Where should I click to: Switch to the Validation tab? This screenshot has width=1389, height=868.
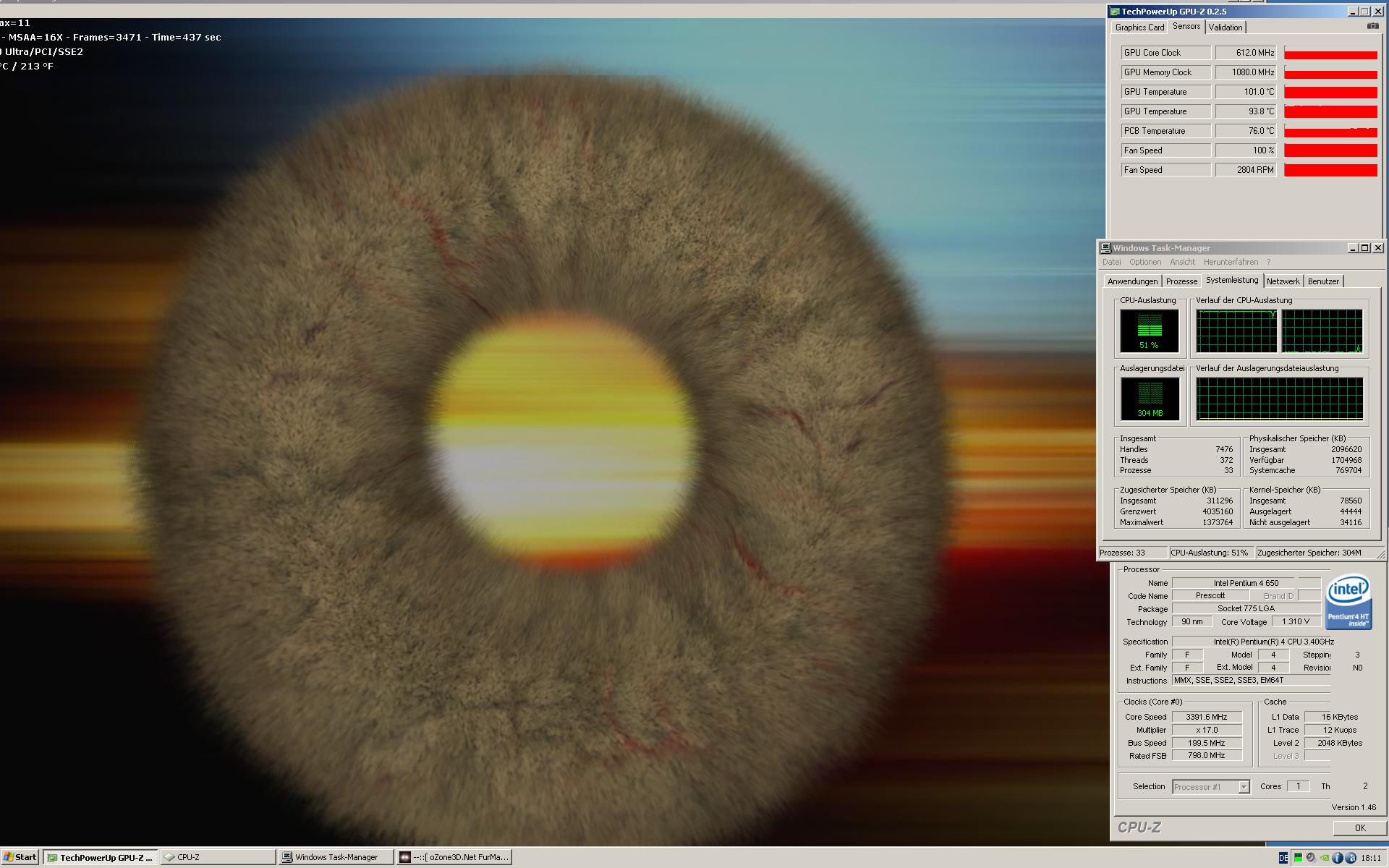[1226, 27]
